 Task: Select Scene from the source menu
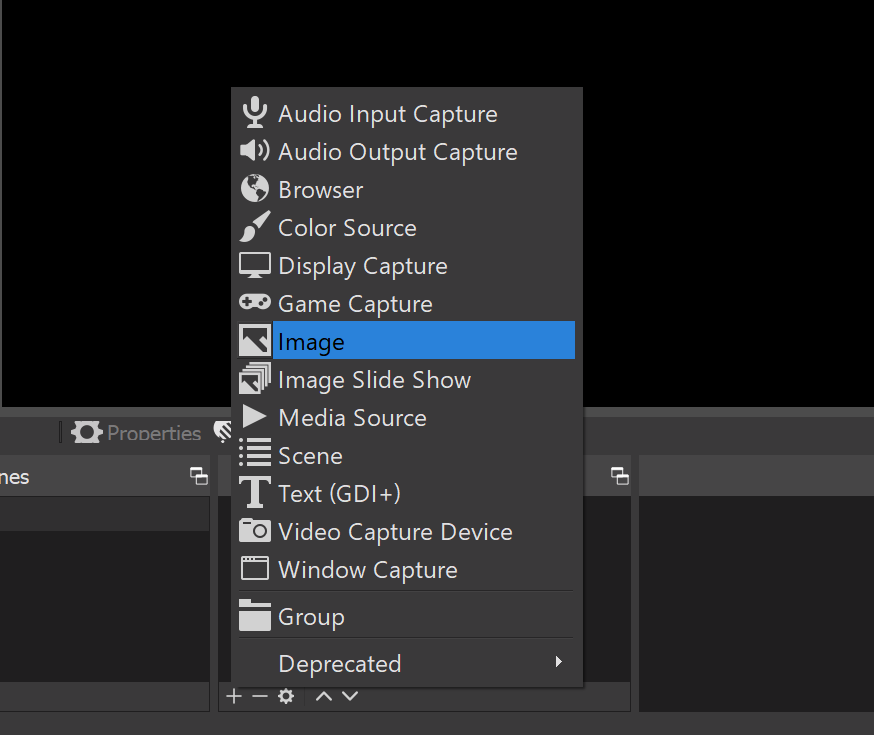click(310, 456)
